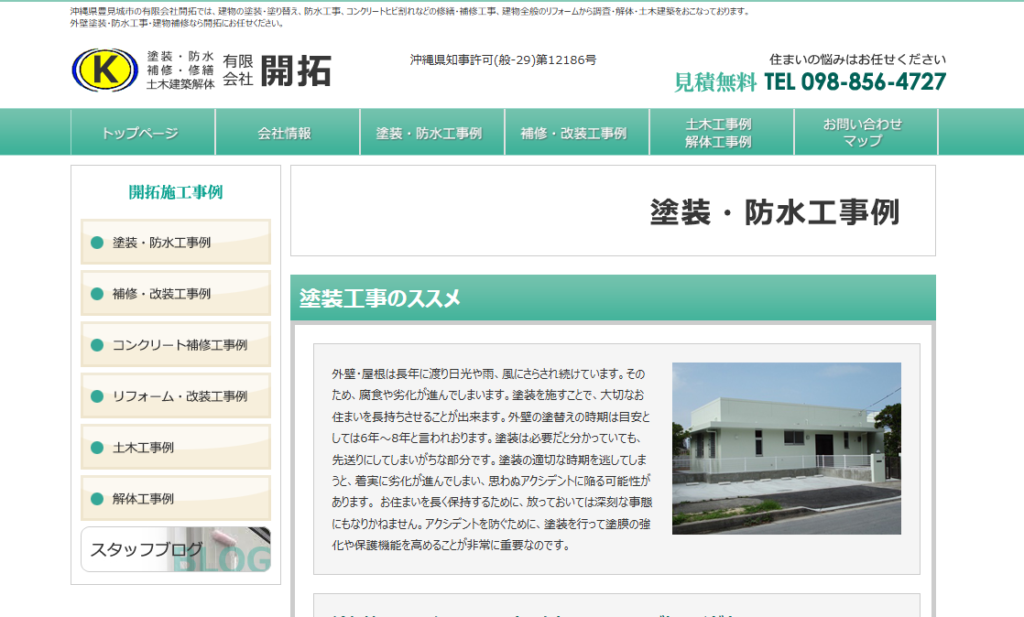Open sidebar リフォーム・改装工事例 item

[175, 396]
